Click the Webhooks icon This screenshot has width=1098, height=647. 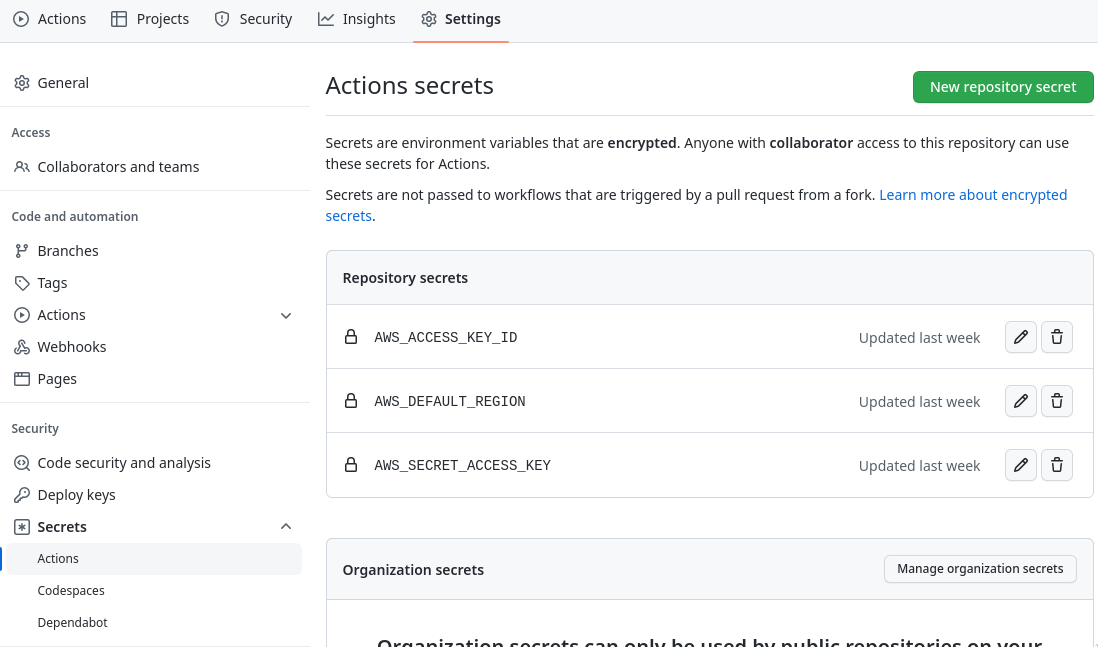[x=22, y=347]
